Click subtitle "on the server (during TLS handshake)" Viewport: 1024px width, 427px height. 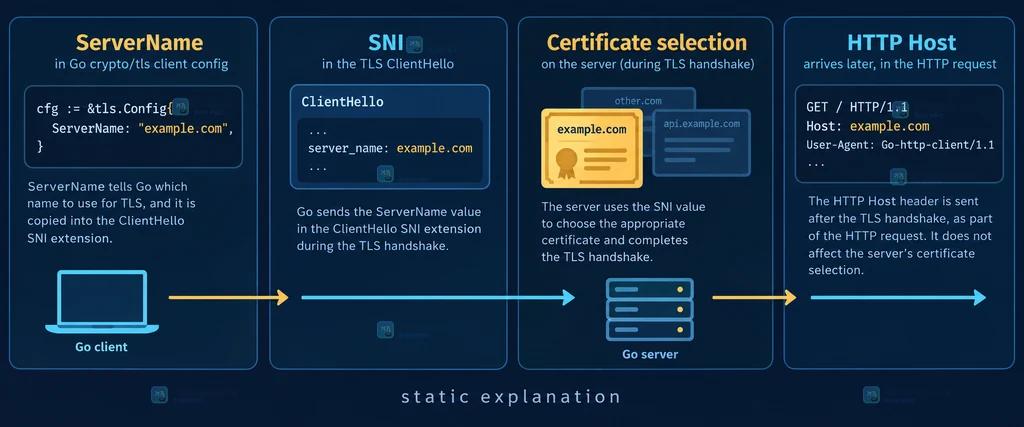coord(647,65)
